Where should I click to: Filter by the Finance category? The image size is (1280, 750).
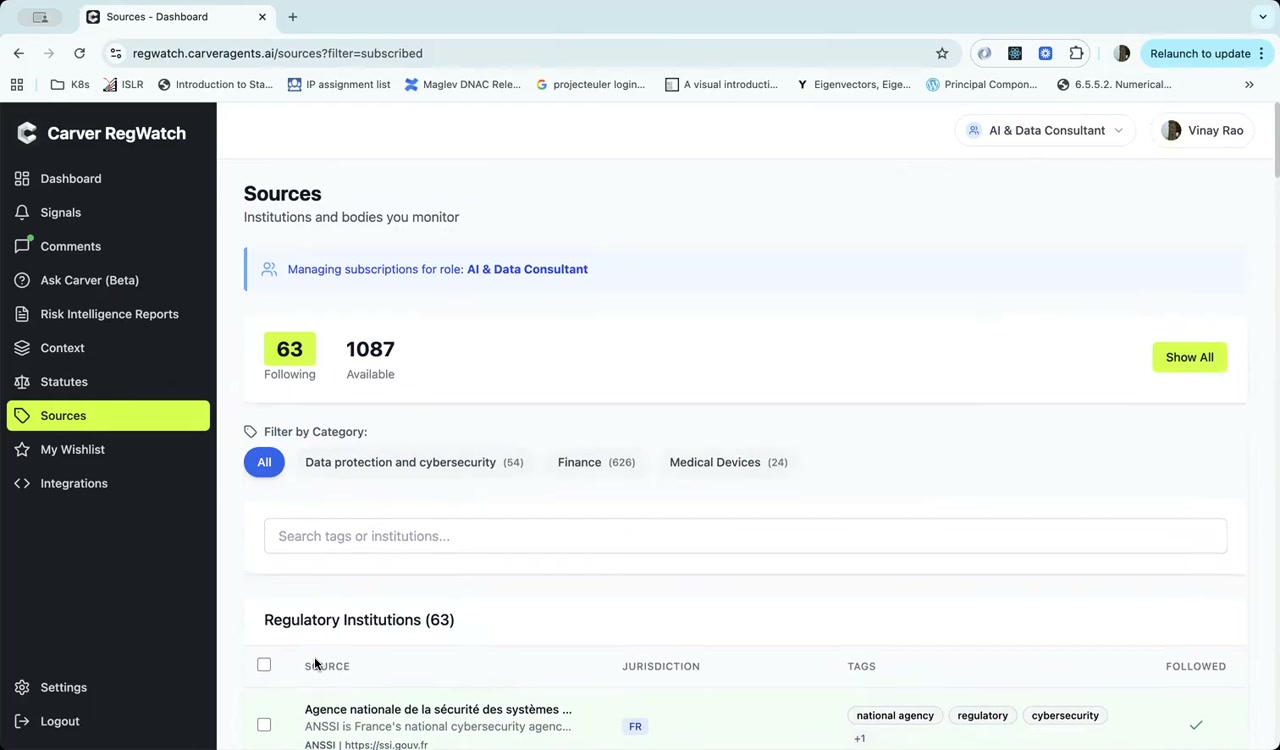pos(596,463)
